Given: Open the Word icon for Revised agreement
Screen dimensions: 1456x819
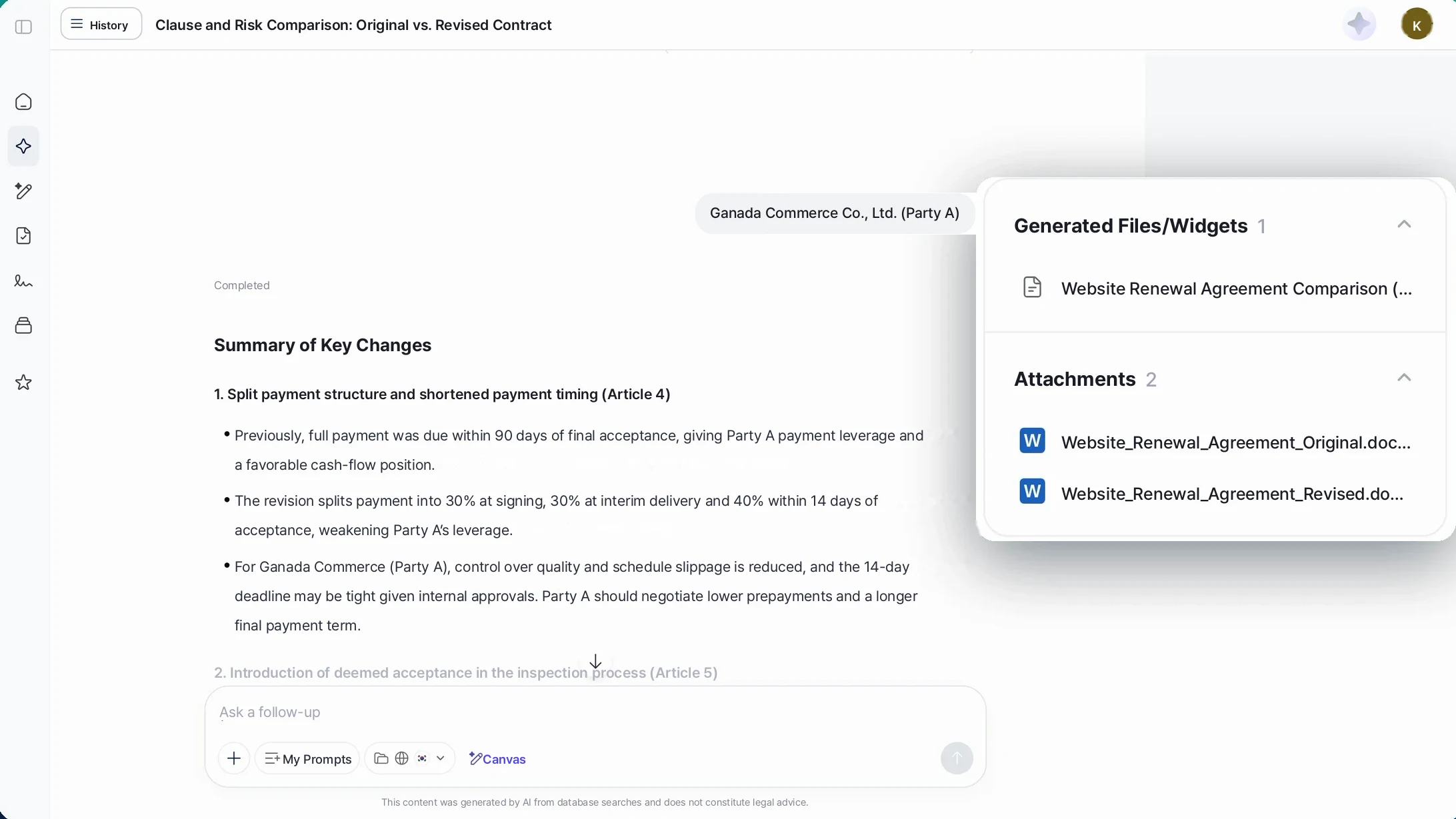Looking at the screenshot, I should [1032, 492].
